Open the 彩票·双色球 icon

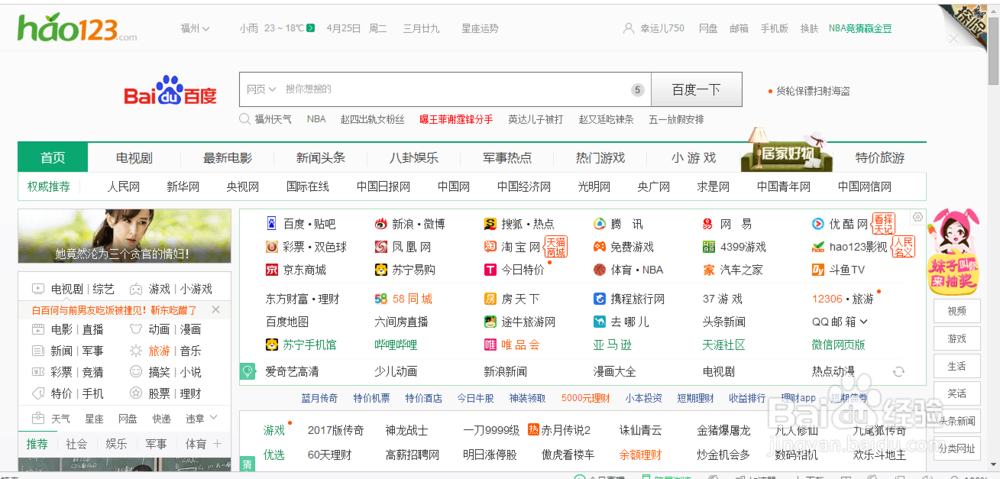pos(272,247)
